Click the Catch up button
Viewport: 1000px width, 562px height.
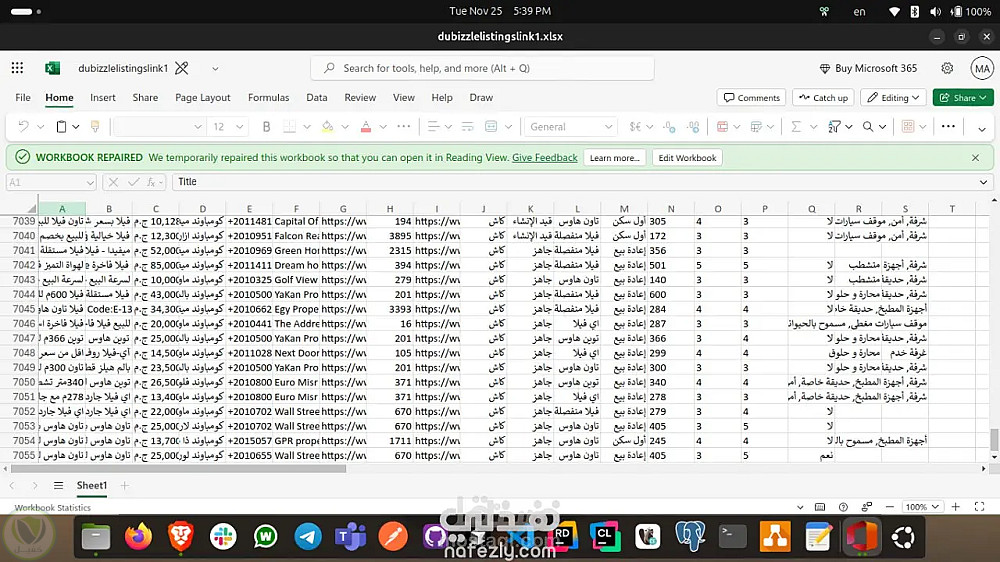point(823,98)
